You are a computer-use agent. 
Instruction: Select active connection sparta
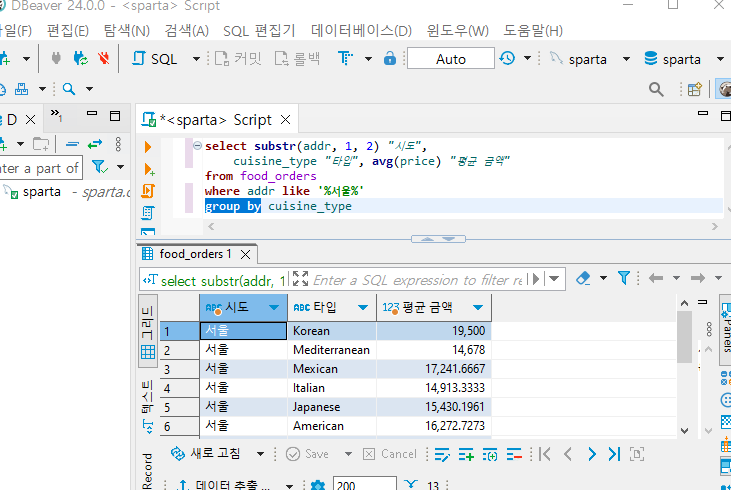click(x=578, y=59)
